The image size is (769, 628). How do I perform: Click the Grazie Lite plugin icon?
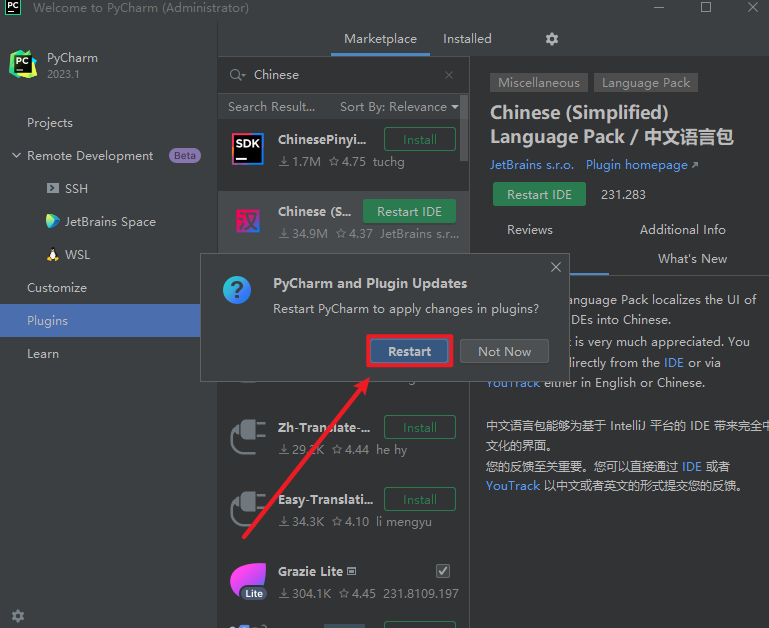coord(248,581)
